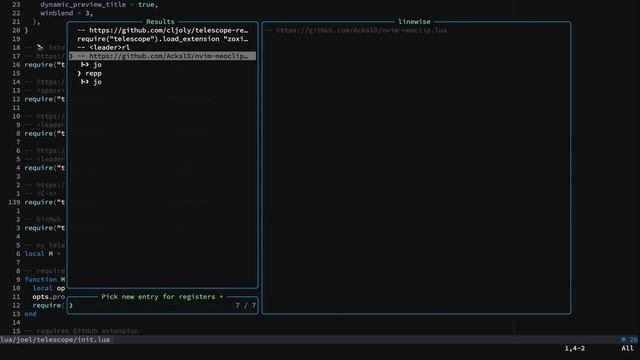Click the nvim-neoclip.lua URL in the preview pane

[x=361, y=30]
